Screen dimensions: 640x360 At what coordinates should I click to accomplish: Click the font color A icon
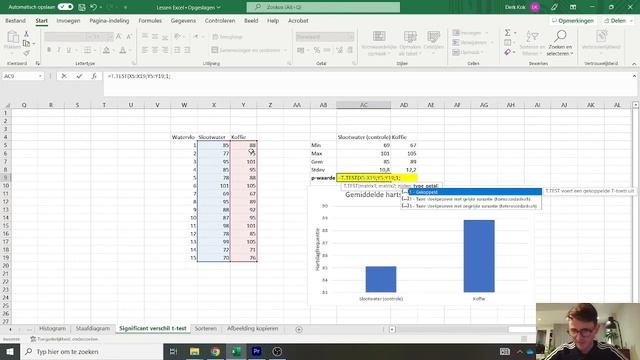(x=122, y=50)
